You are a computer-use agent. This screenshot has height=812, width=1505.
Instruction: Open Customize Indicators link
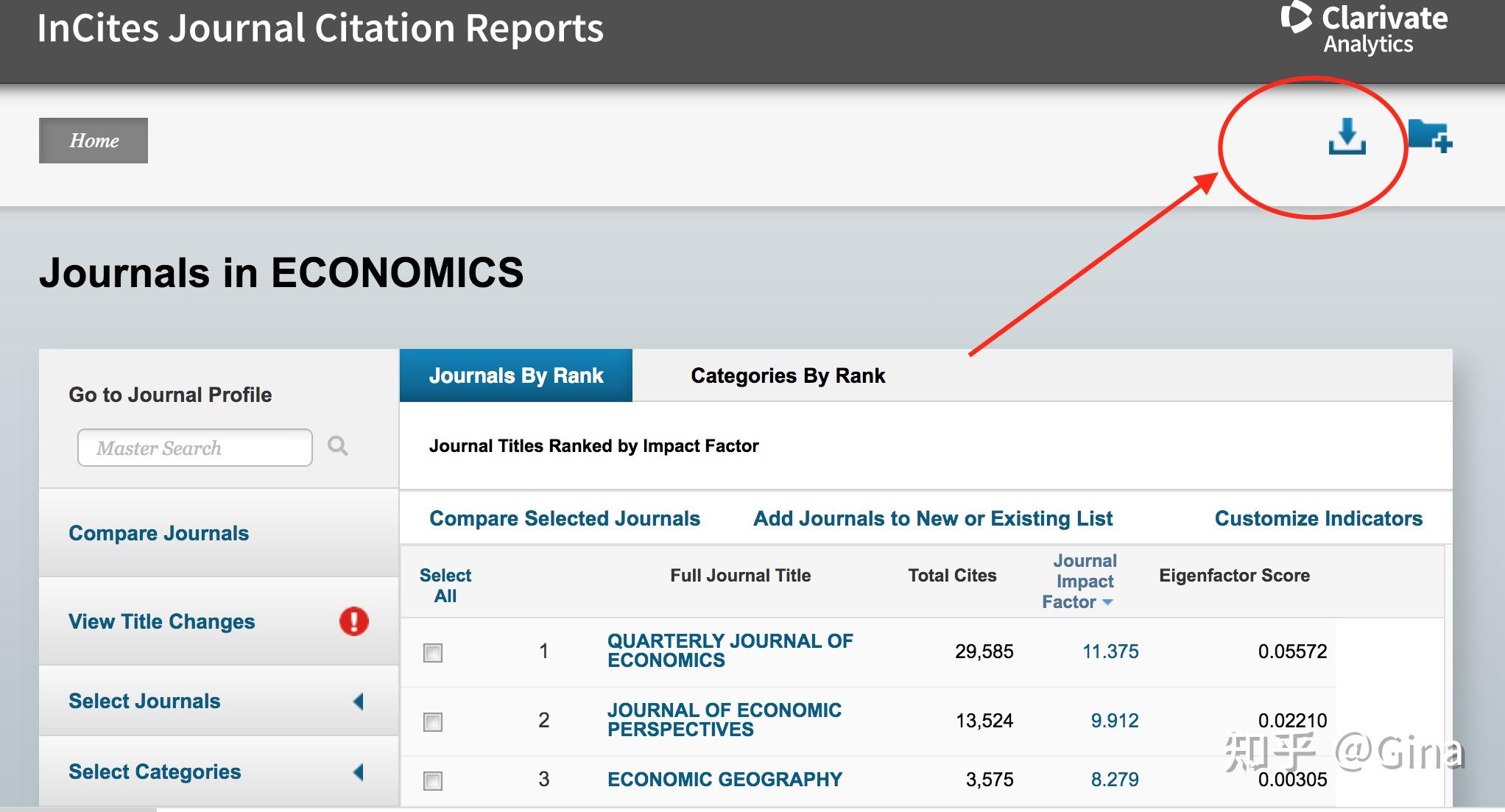tap(1318, 518)
